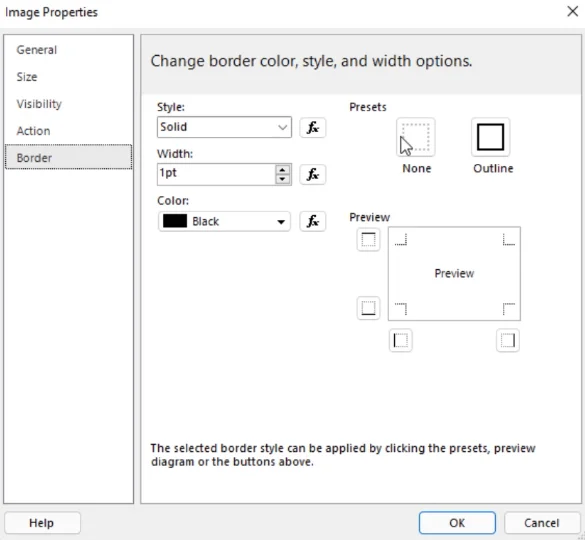Decrease width with the down spinner arrow
The height and width of the screenshot is (540, 585).
[282, 179]
